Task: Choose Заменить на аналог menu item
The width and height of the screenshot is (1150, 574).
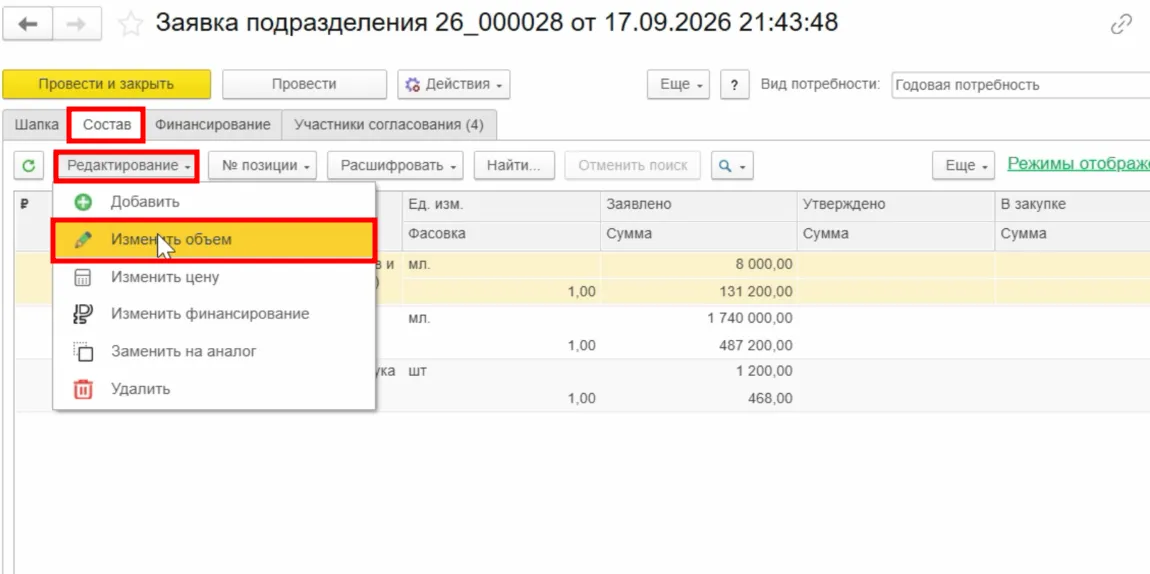Action: click(x=214, y=351)
